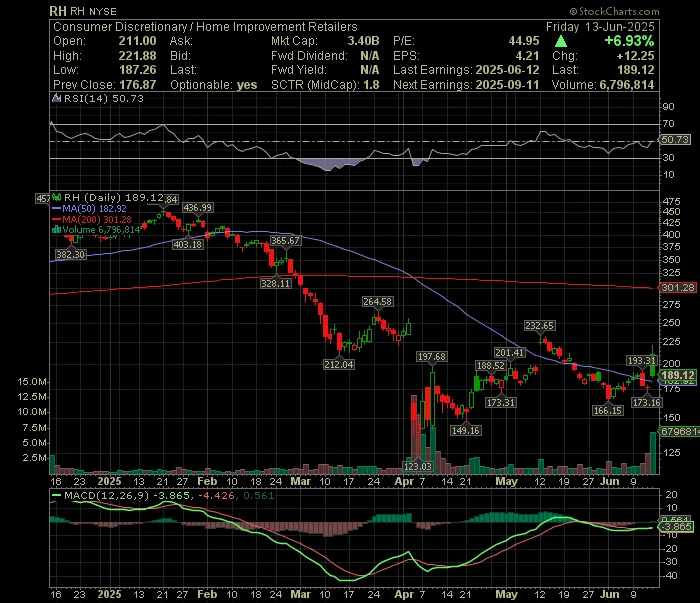
Task: Click the green up-triangle change indicator
Action: (561, 42)
